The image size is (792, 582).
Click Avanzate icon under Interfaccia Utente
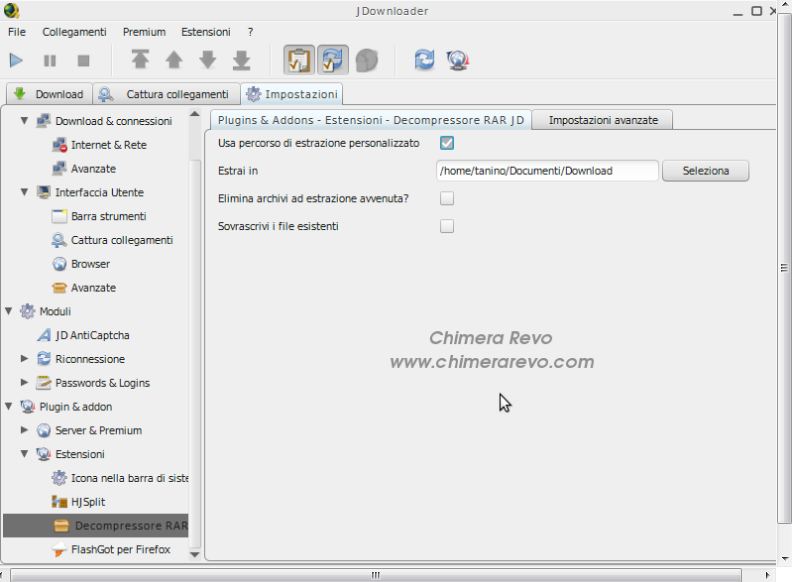(59, 287)
